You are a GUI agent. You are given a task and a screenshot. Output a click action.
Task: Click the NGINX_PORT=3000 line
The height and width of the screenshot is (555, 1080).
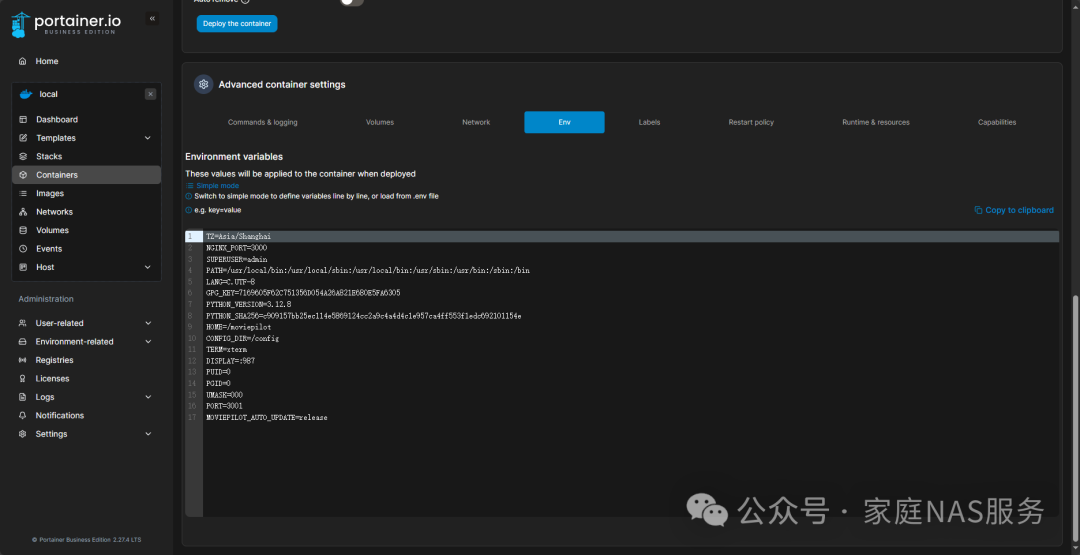pos(236,247)
